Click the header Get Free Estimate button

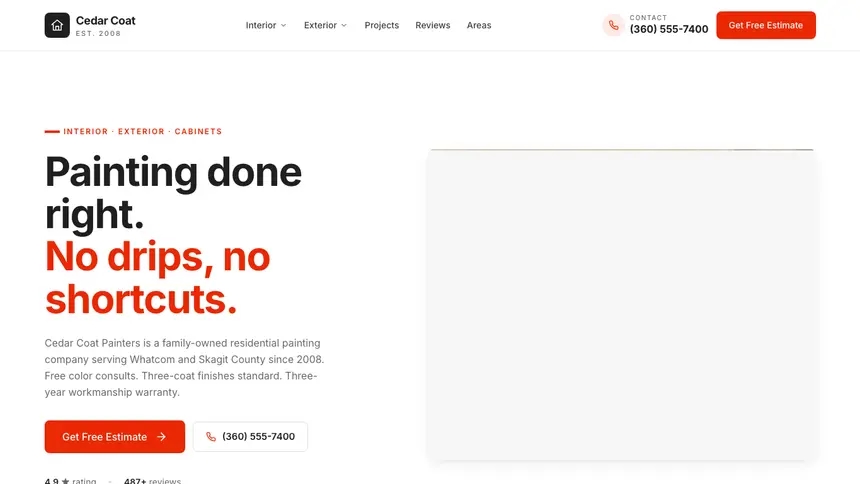[766, 25]
